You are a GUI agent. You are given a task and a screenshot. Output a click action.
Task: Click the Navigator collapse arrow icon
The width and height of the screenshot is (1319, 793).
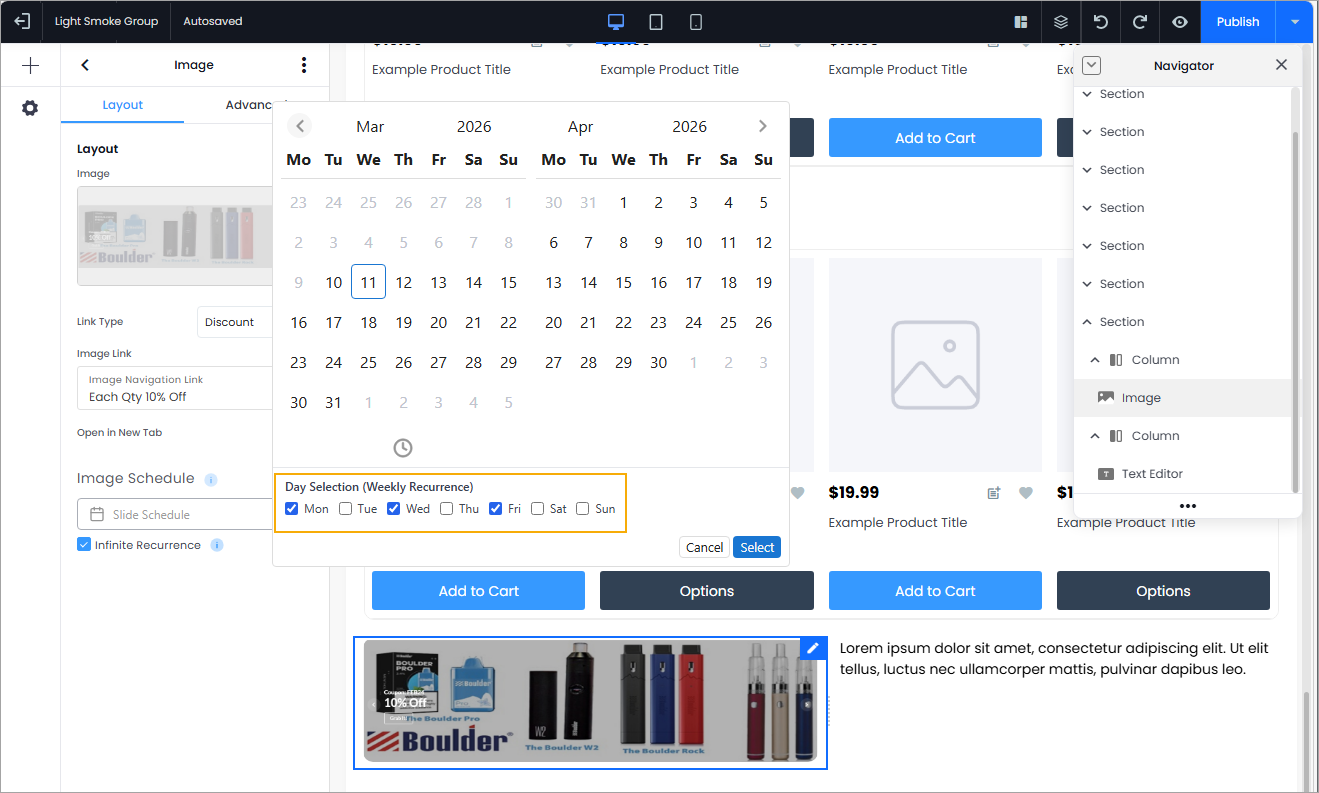1091,65
